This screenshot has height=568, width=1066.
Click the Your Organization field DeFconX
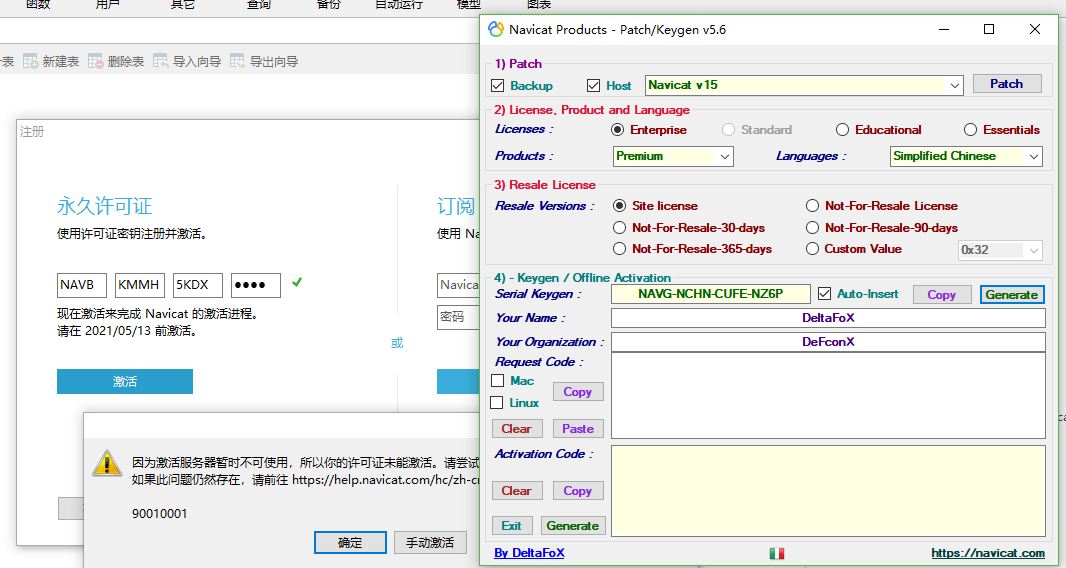point(828,341)
